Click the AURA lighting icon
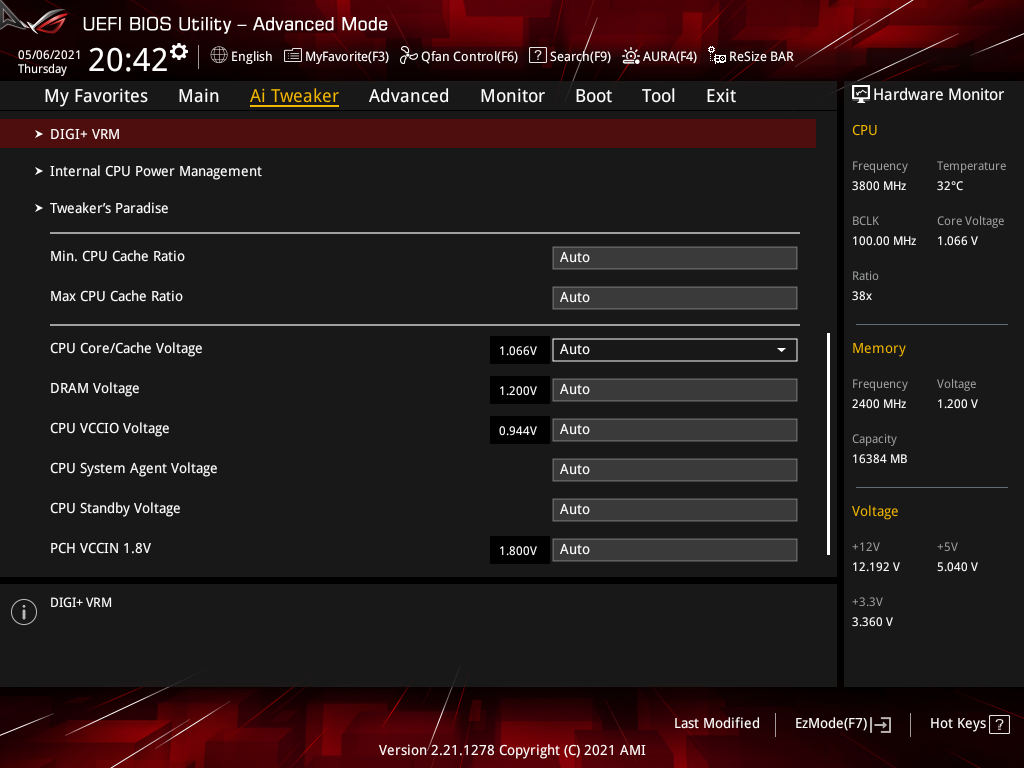Image resolution: width=1024 pixels, height=768 pixels. [x=630, y=56]
